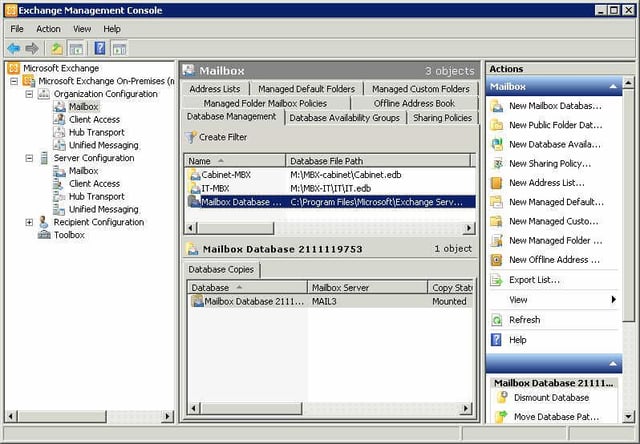Switch to the Managed Custom Folders tab

[420, 89]
